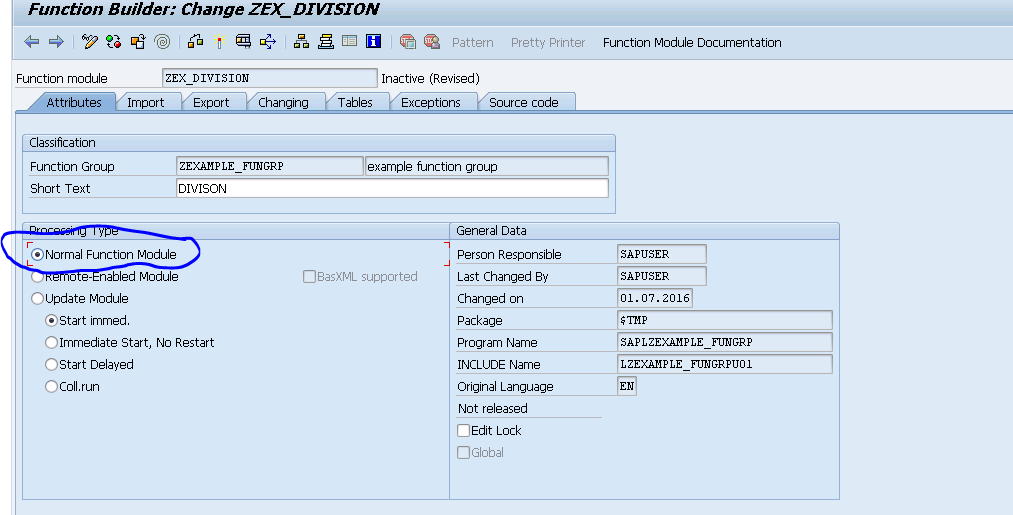The height and width of the screenshot is (515, 1013).
Task: Toggle Display/Change pencil icon
Action: tap(90, 42)
